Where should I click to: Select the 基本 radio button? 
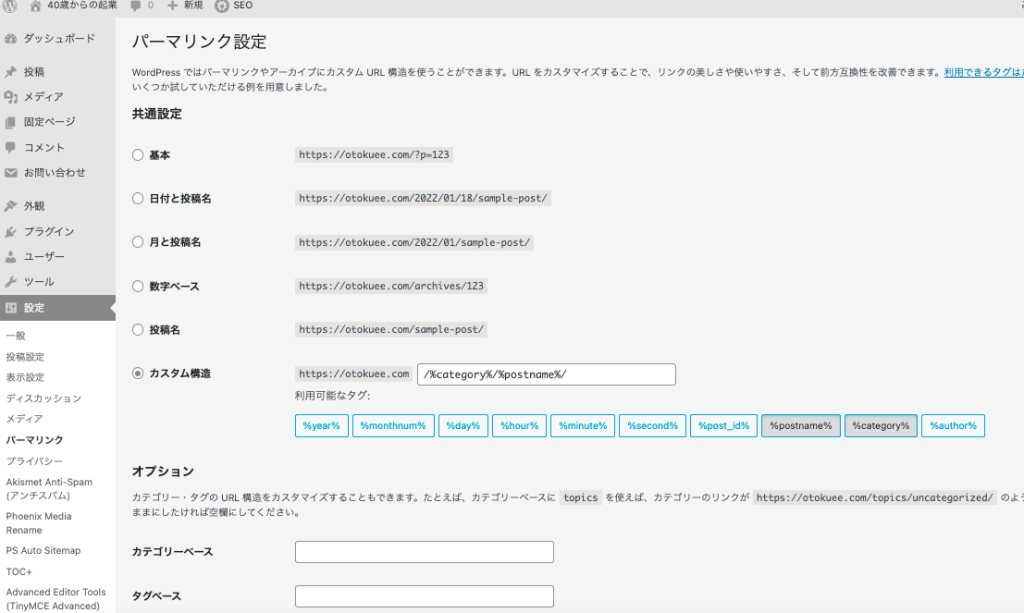pos(138,155)
